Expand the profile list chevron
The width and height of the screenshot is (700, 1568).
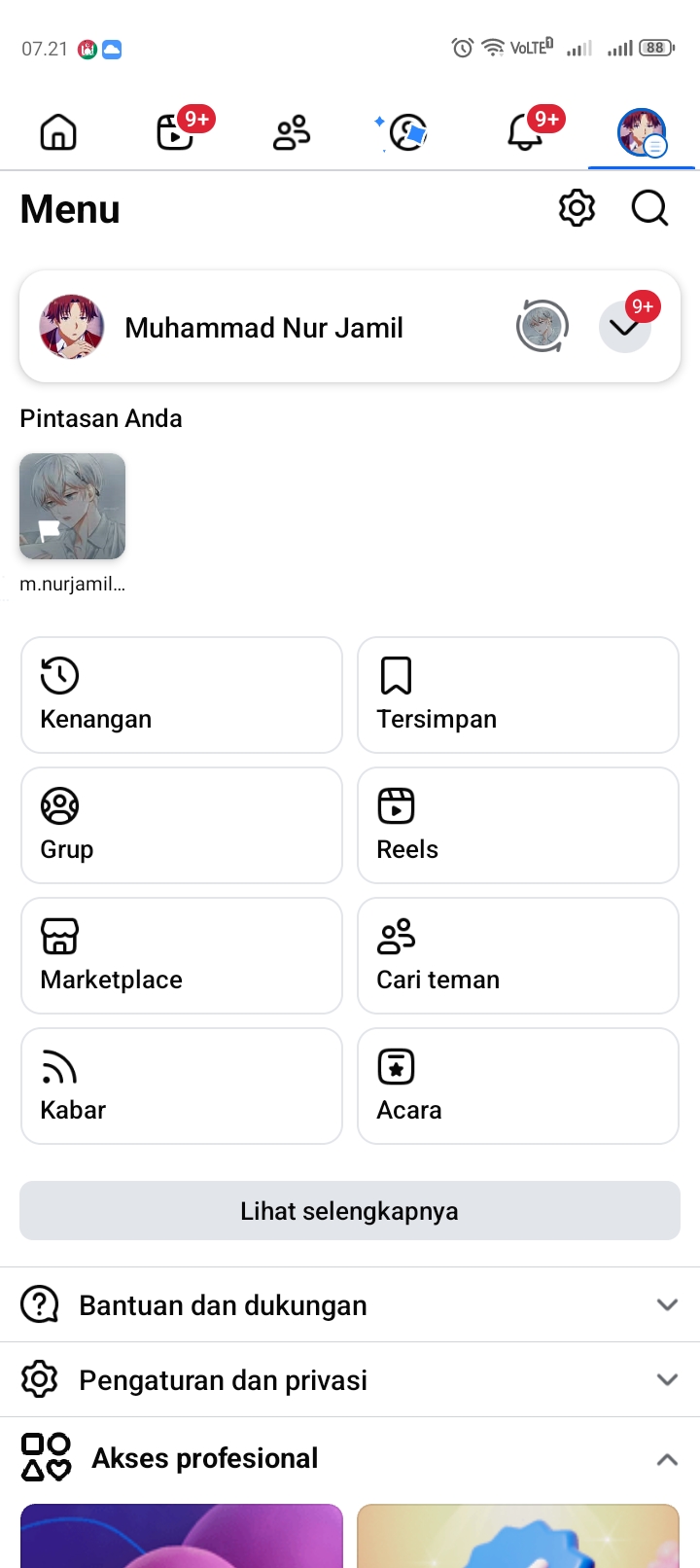624,327
